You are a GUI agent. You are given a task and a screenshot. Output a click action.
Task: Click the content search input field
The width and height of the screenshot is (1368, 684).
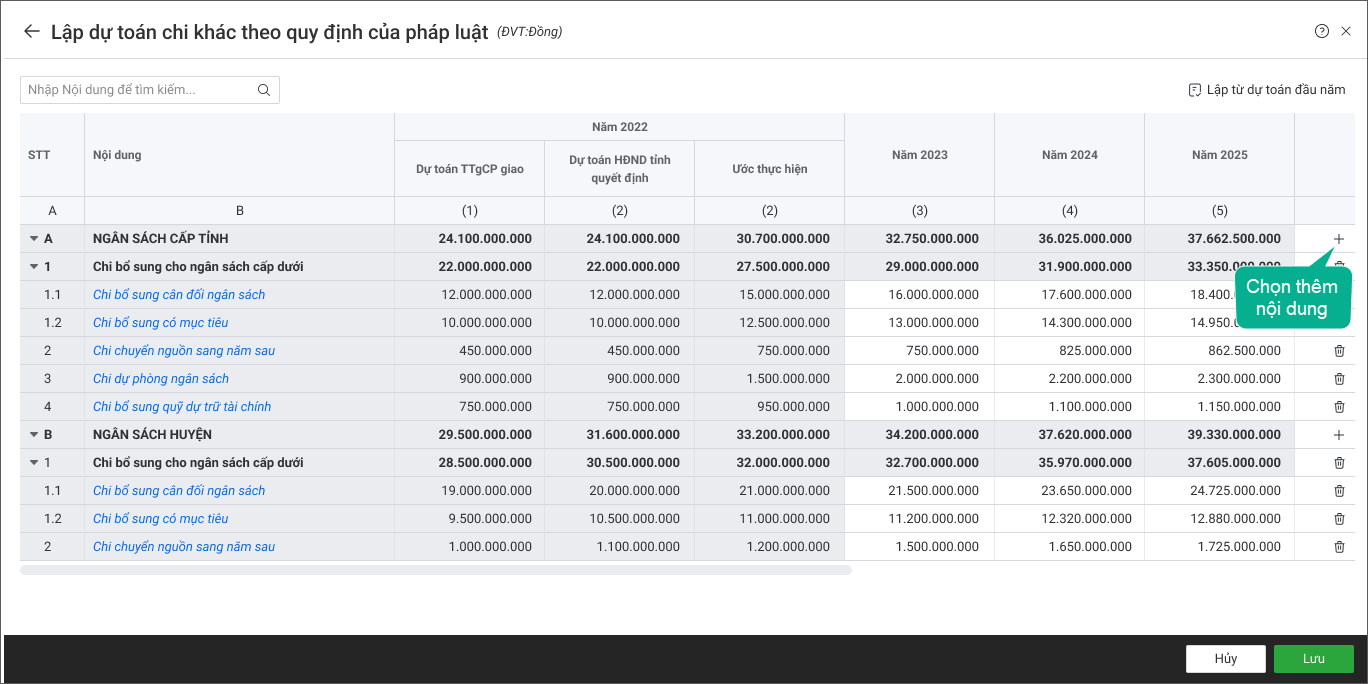click(x=138, y=90)
